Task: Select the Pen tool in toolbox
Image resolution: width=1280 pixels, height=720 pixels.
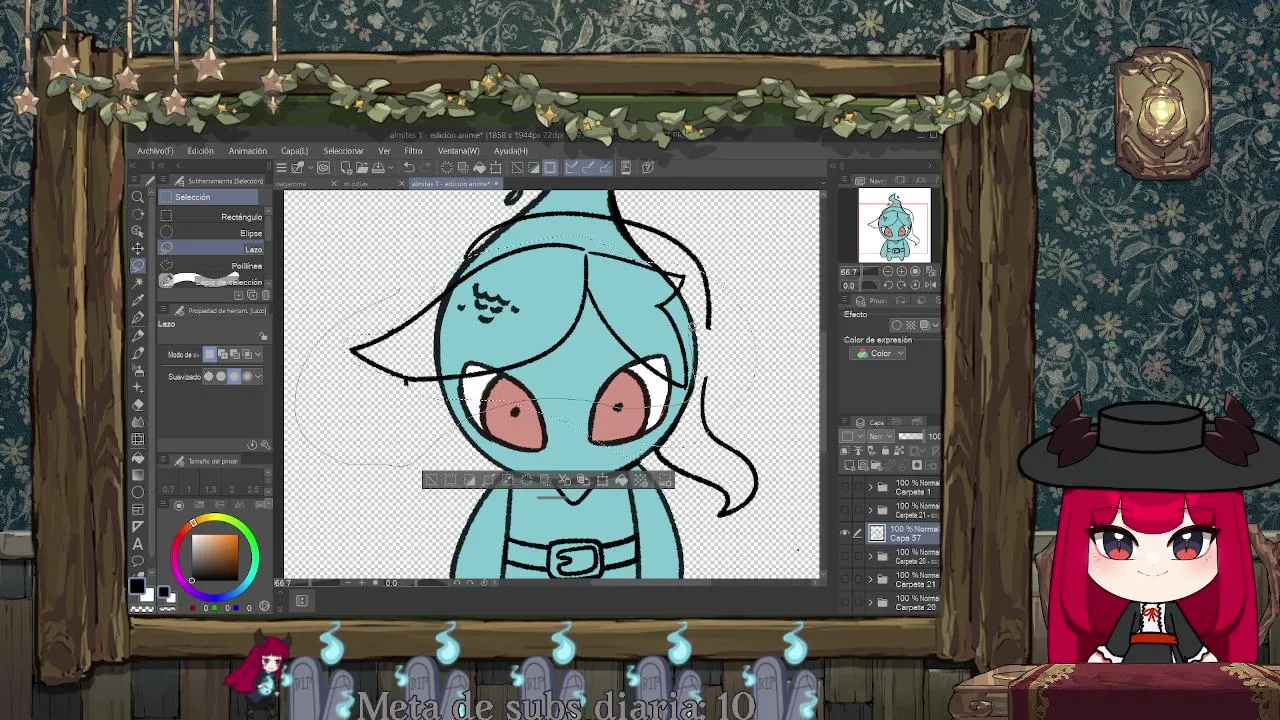Action: coord(138,318)
